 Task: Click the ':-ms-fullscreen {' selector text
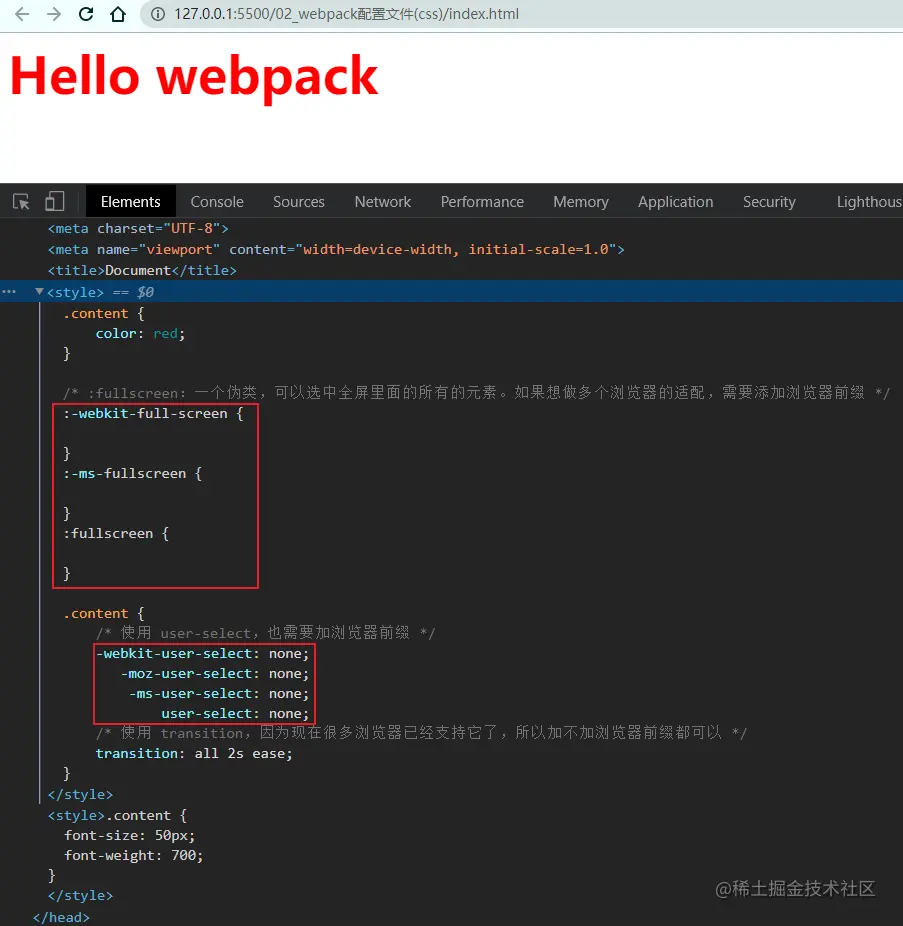(x=133, y=474)
